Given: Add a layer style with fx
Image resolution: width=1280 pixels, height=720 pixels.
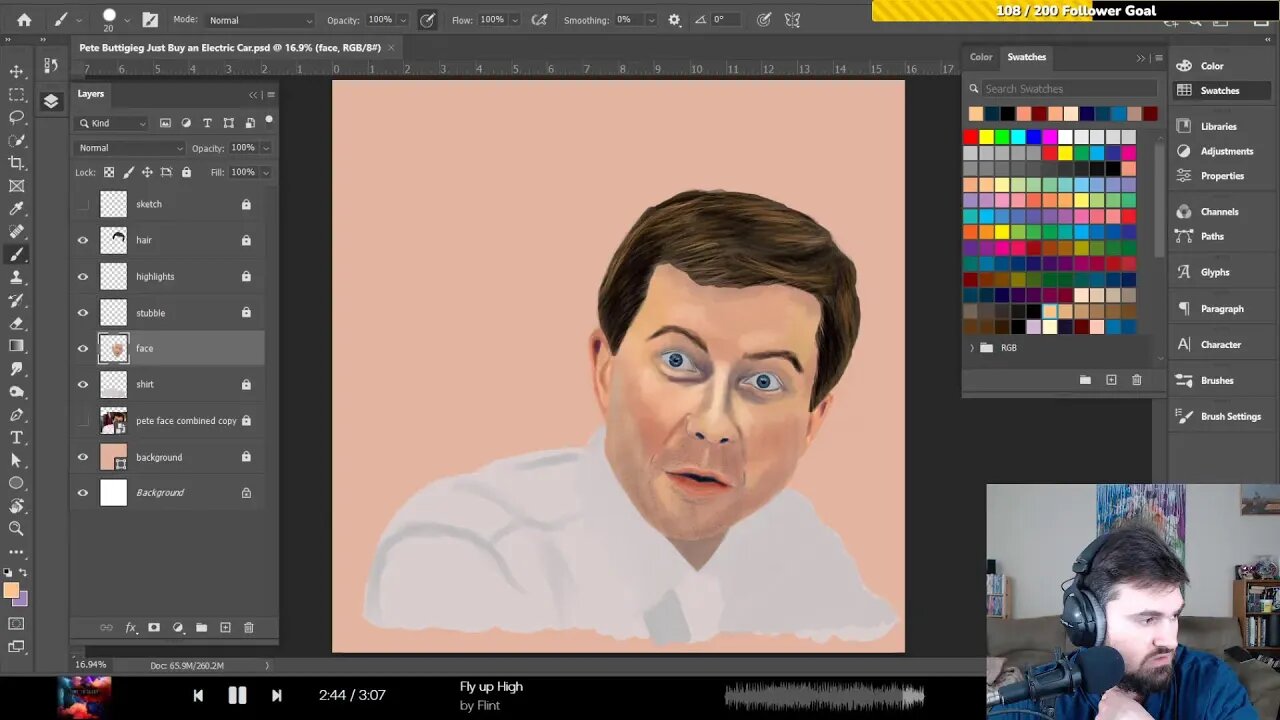Looking at the screenshot, I should 130,628.
